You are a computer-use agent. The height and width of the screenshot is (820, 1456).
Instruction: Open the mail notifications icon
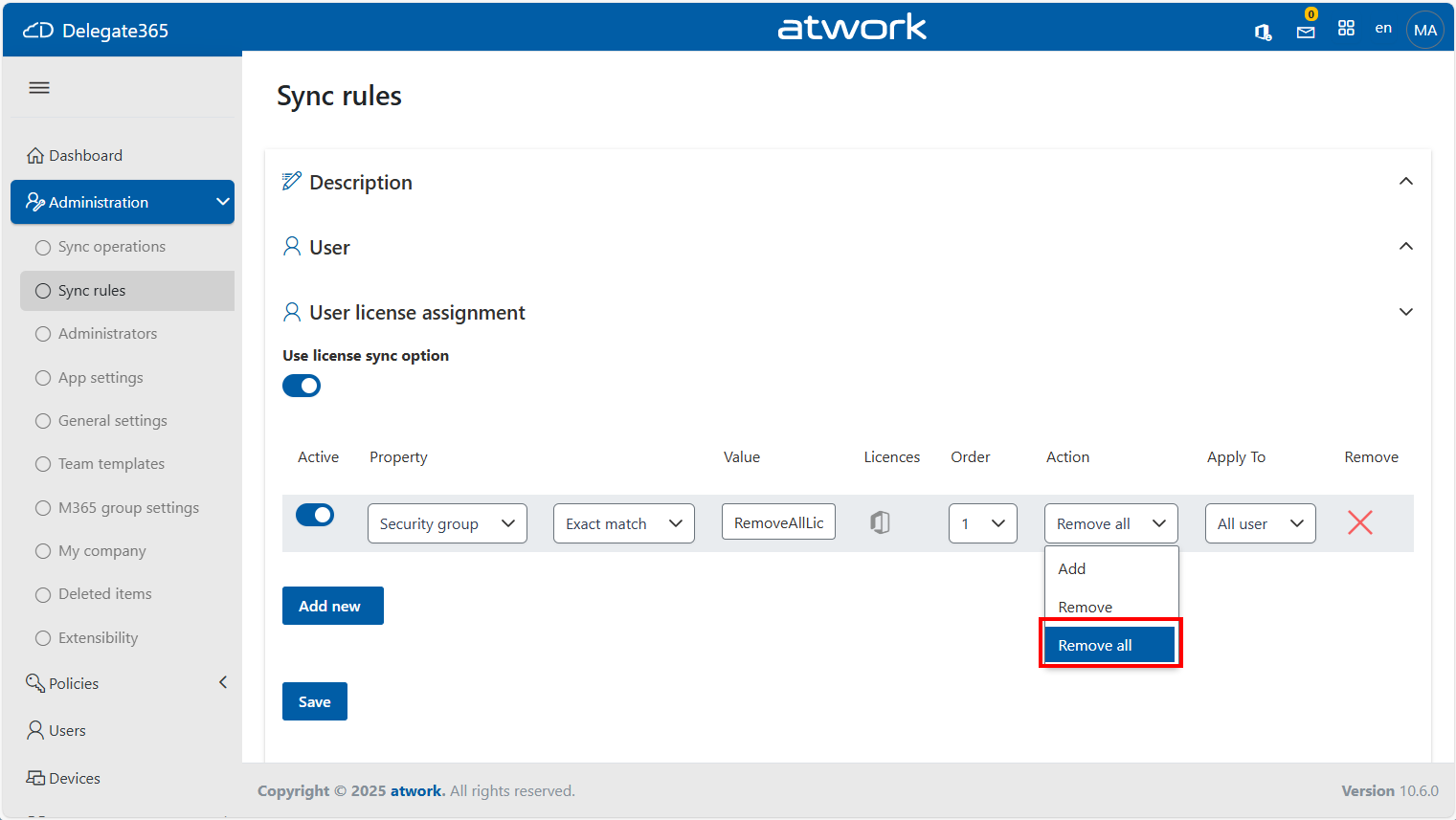(1306, 31)
